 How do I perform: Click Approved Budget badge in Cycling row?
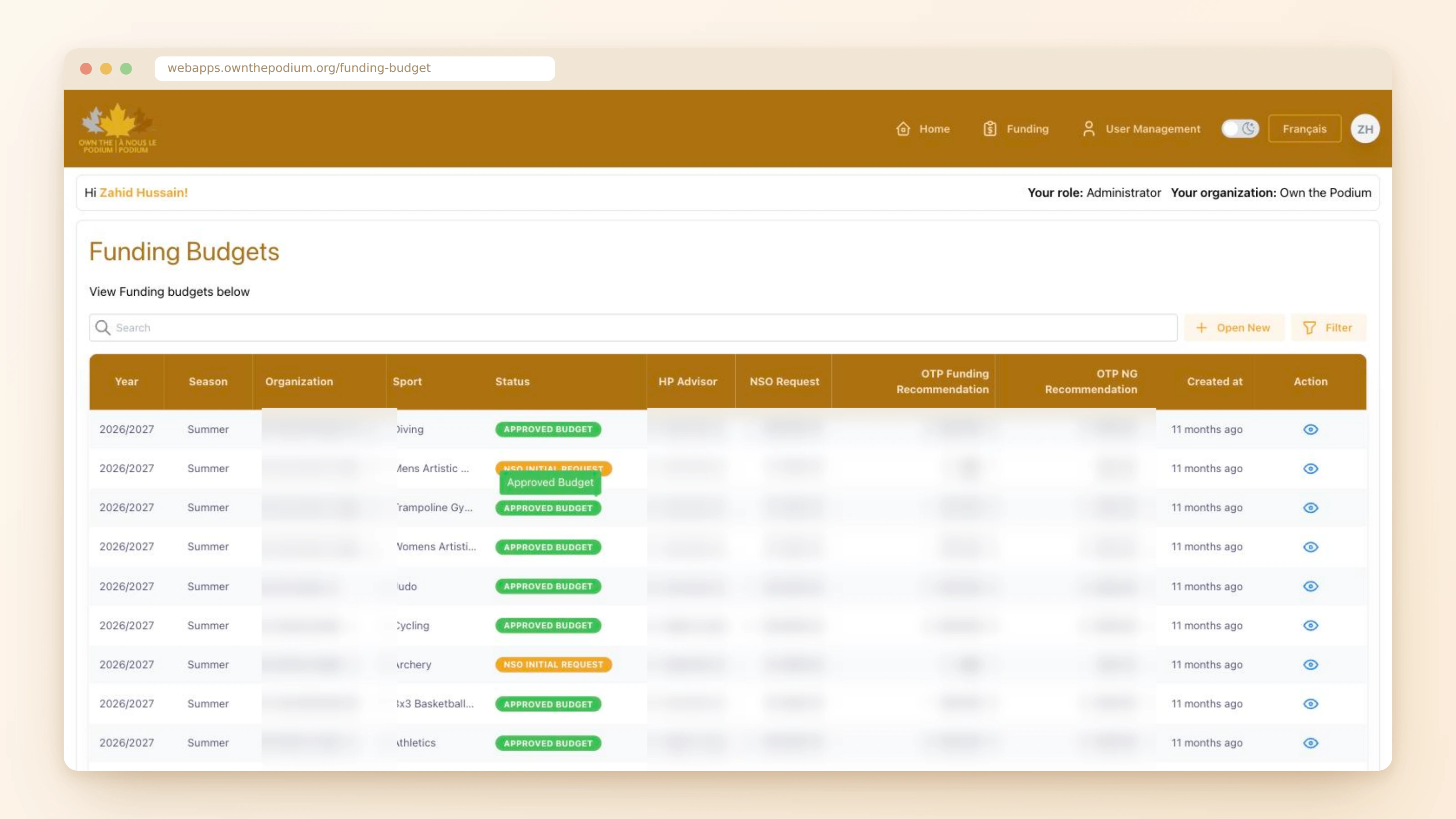[x=548, y=626]
